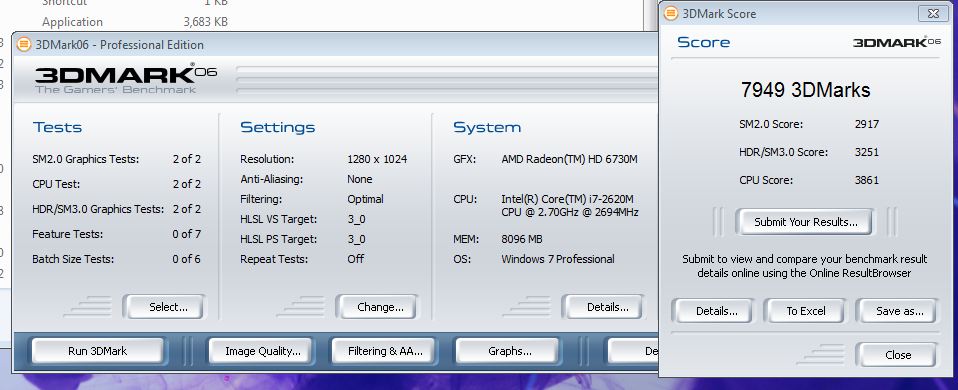Click Save as... in the Score window
The image size is (958, 390).
897,311
